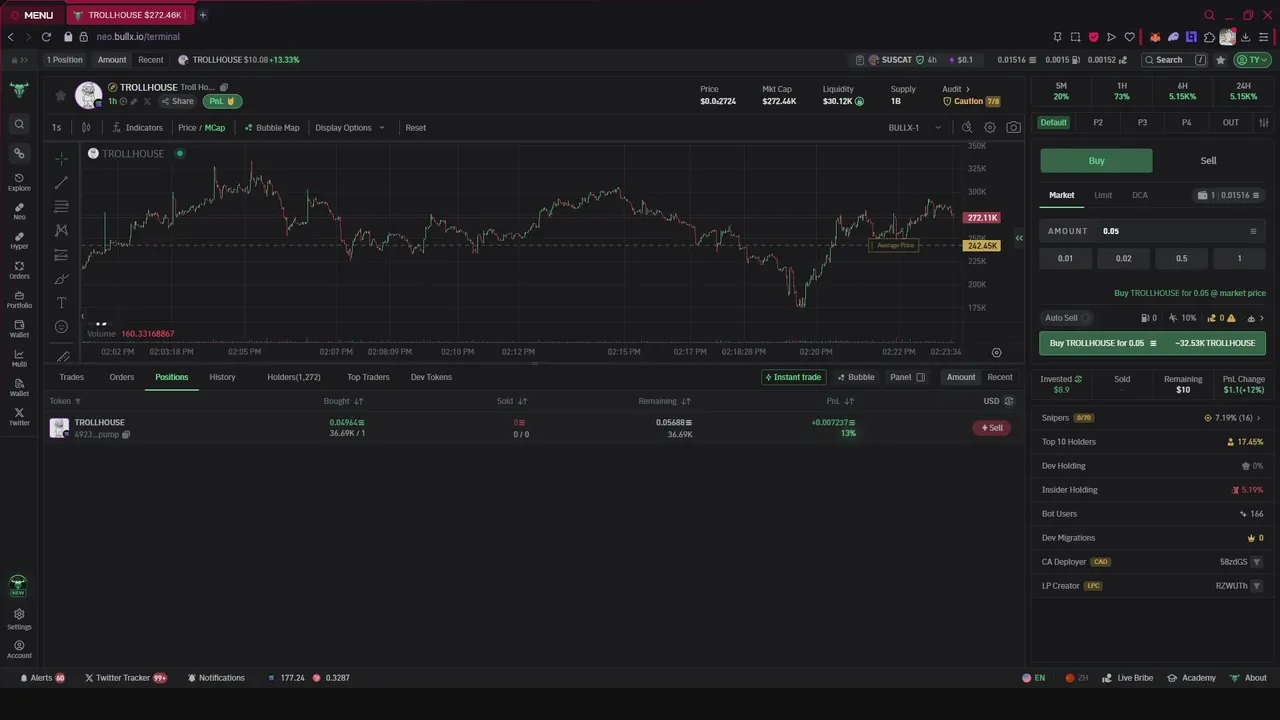The height and width of the screenshot is (720, 1280).
Task: Select the DCA order tab
Action: click(1140, 195)
